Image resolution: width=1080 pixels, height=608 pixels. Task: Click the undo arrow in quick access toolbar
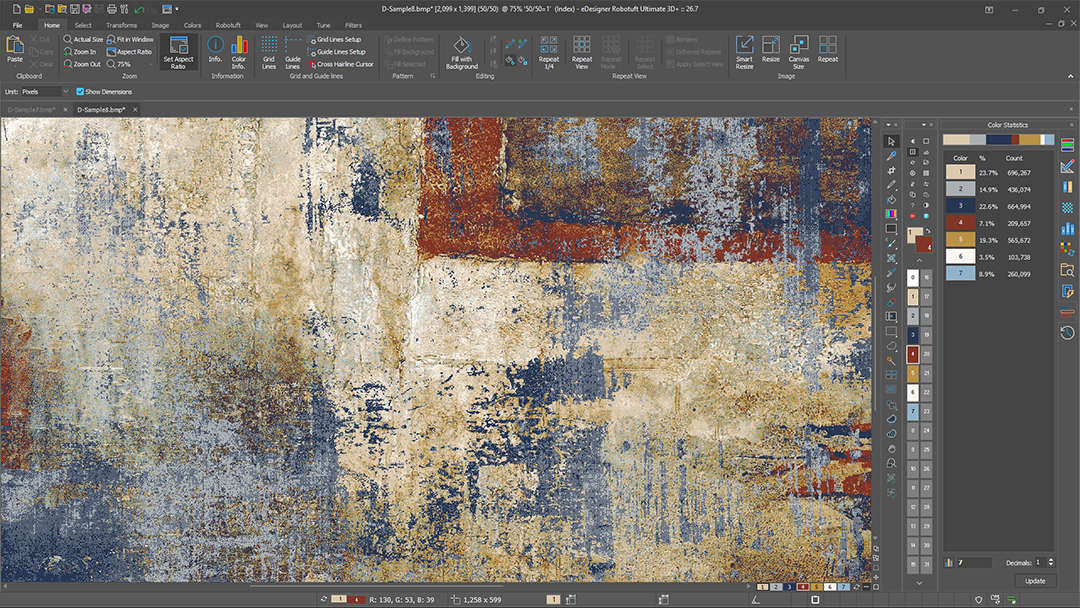pyautogui.click(x=140, y=9)
